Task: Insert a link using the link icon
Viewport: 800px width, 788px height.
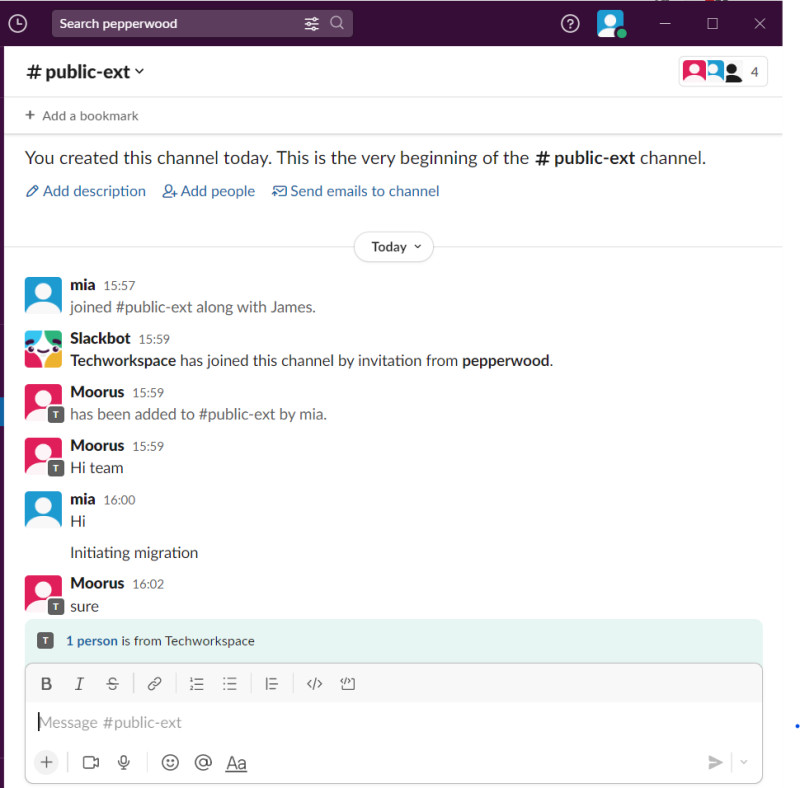Action: tap(155, 683)
